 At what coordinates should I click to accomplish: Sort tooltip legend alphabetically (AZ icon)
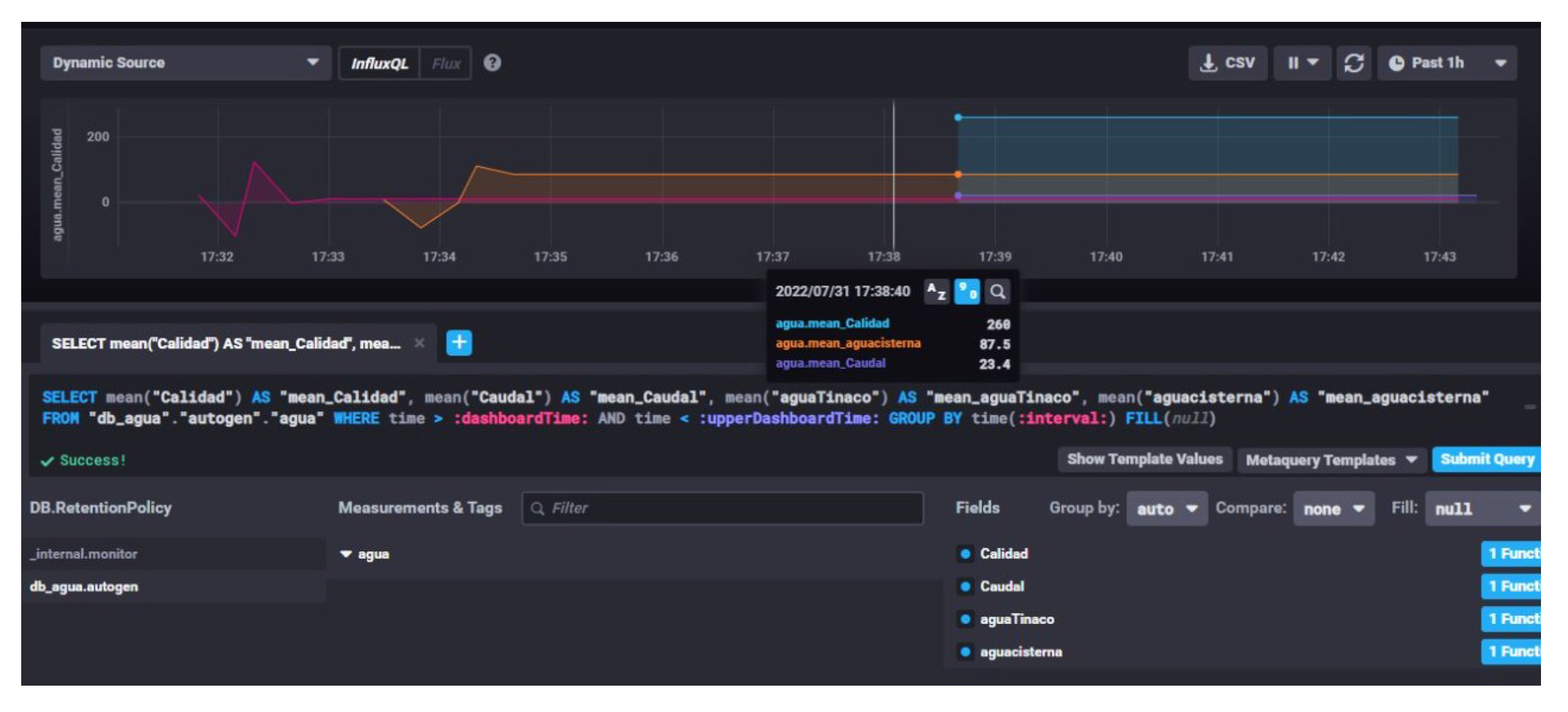pos(936,292)
